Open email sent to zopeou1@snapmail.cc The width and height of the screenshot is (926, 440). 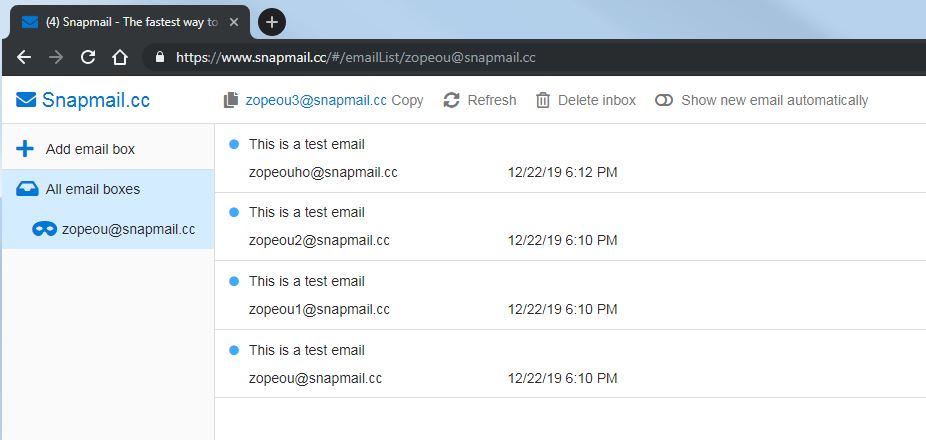[x=570, y=295]
